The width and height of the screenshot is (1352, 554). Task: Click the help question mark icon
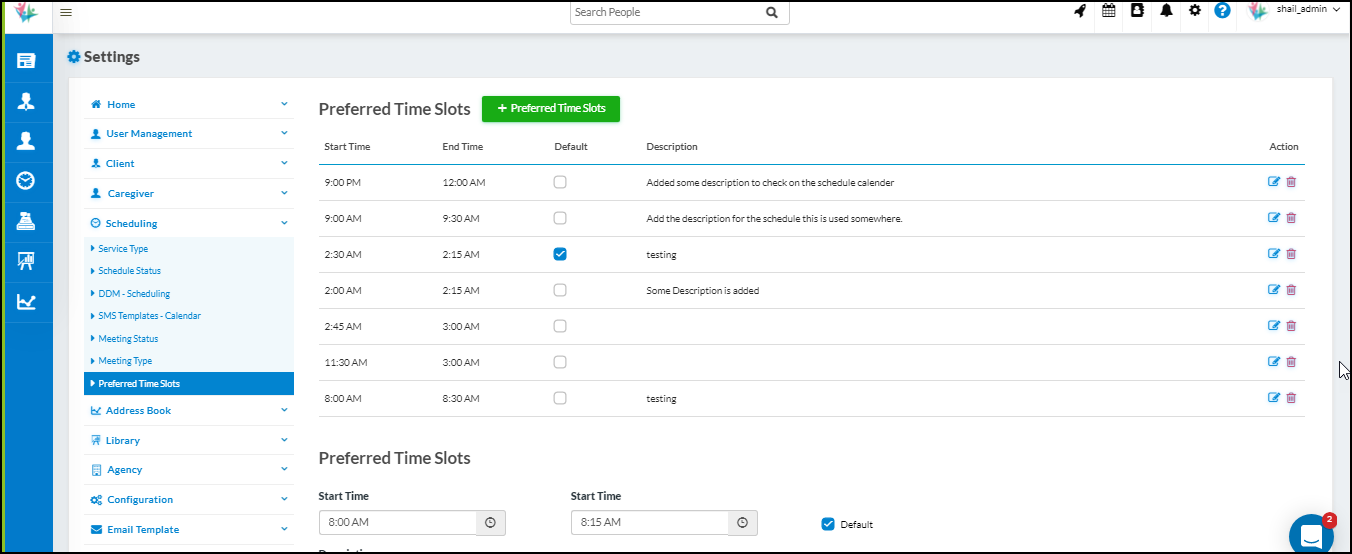pos(1222,11)
